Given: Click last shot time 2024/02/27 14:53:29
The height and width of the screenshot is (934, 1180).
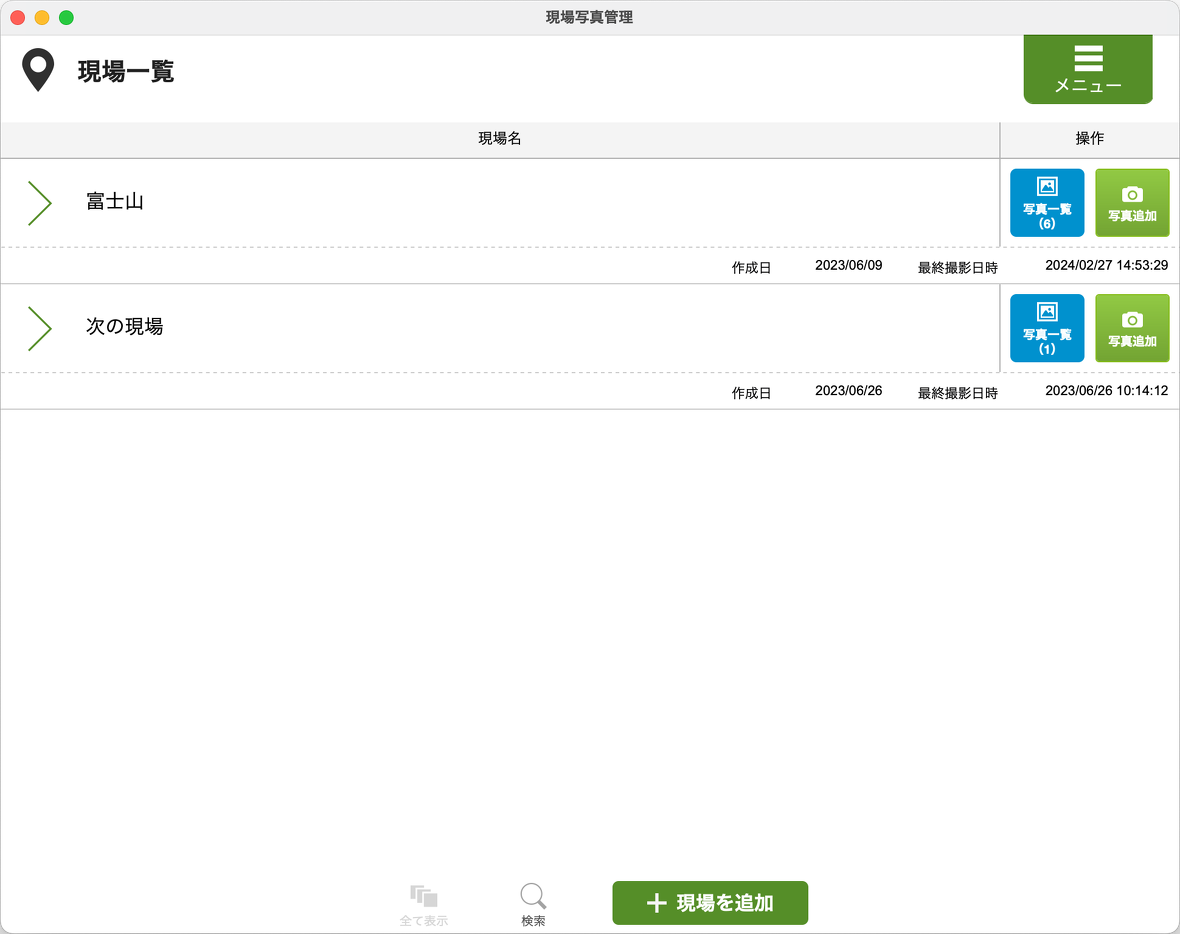Looking at the screenshot, I should point(1106,266).
